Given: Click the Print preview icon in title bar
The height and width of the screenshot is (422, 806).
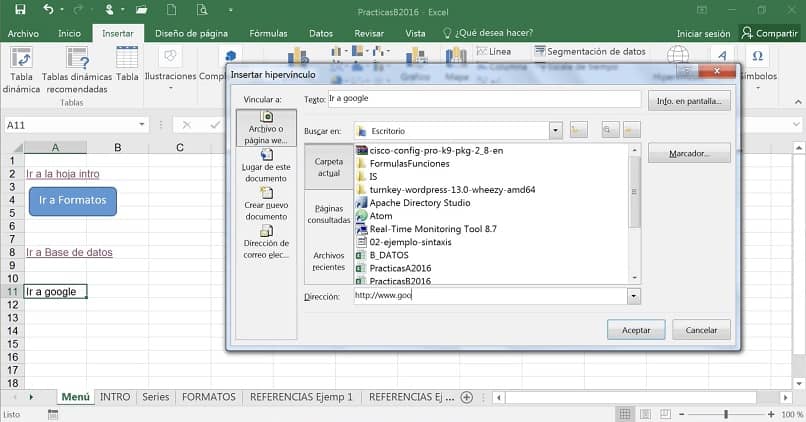Looking at the screenshot, I should coord(202,10).
